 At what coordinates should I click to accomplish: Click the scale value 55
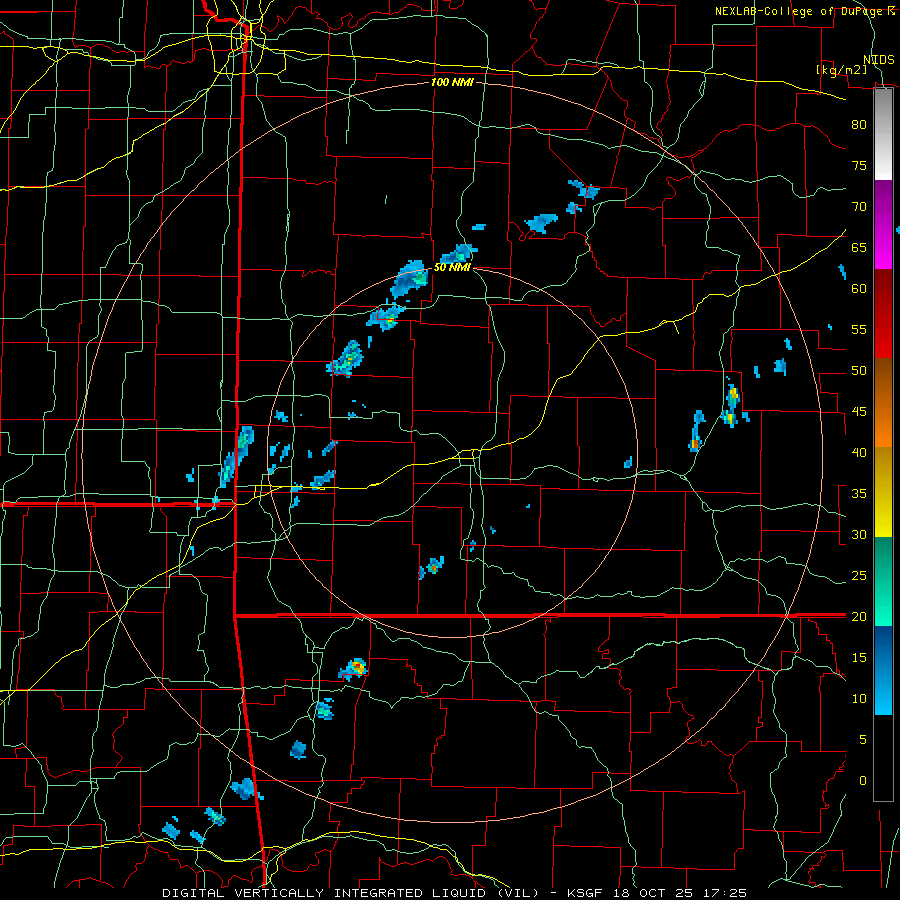click(x=859, y=329)
